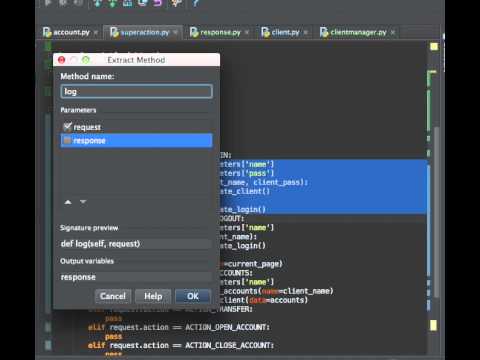Open settings via toolbar wrench icon
Screen dimensions: 480x360
(177, 3)
